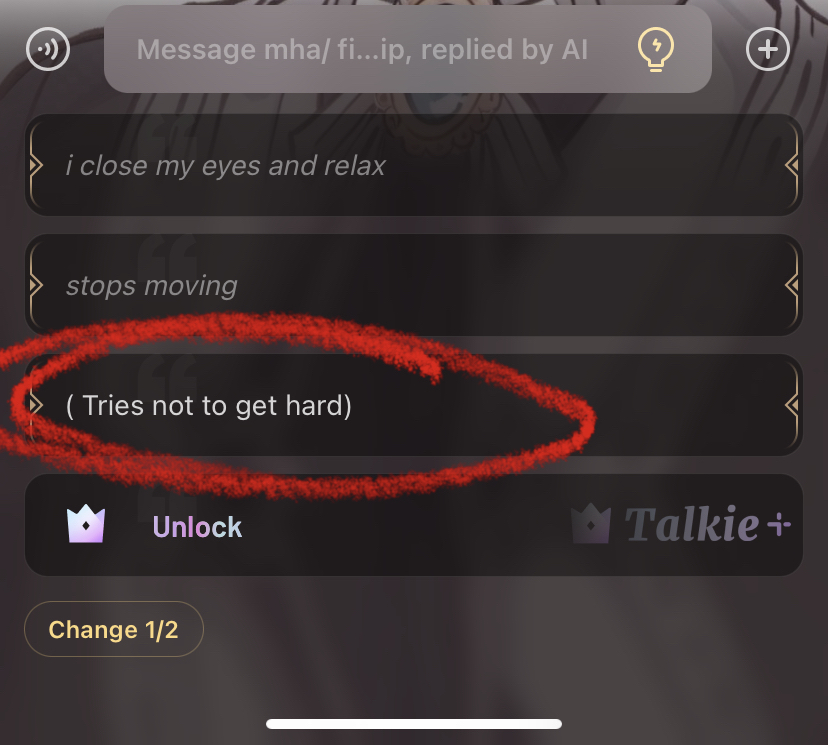Click the plus circle icon
Image resolution: width=828 pixels, height=745 pixels.
[768, 49]
